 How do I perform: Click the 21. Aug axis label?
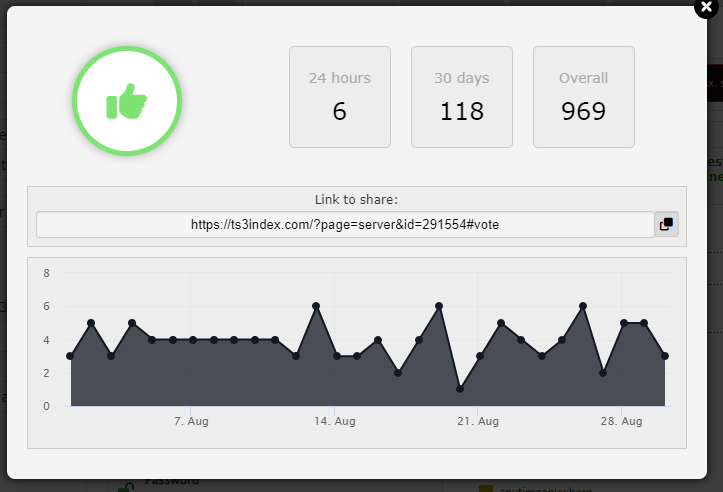(x=478, y=422)
